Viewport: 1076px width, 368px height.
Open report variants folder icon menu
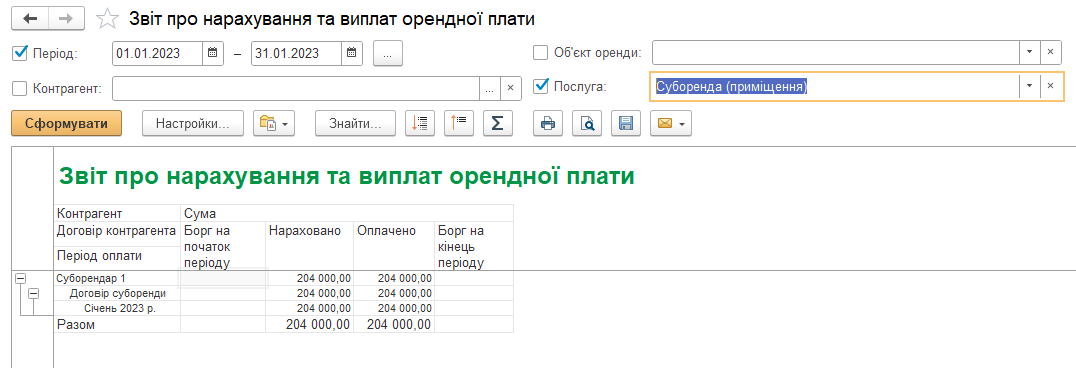click(274, 124)
